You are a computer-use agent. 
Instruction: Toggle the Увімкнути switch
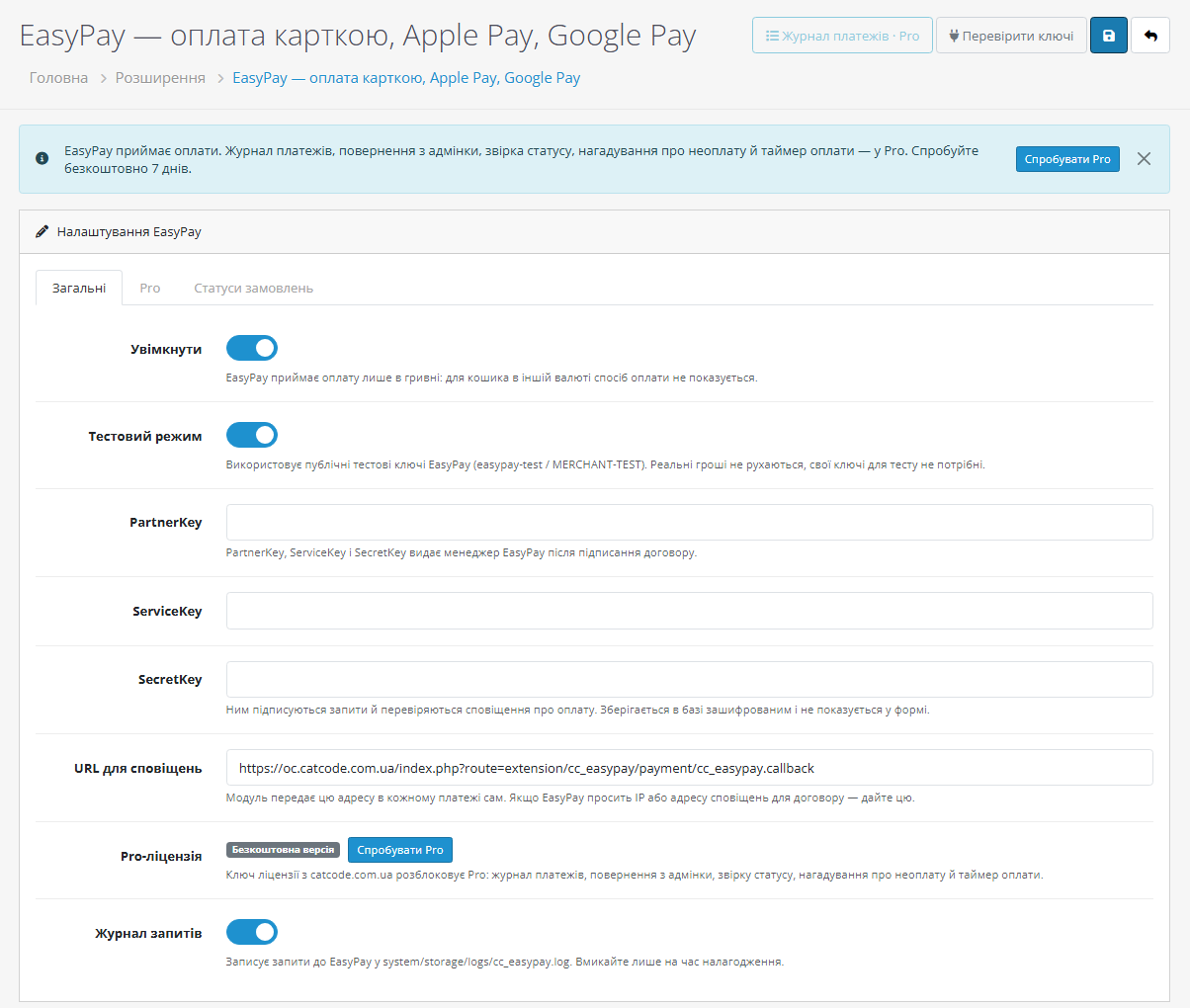pyautogui.click(x=252, y=348)
